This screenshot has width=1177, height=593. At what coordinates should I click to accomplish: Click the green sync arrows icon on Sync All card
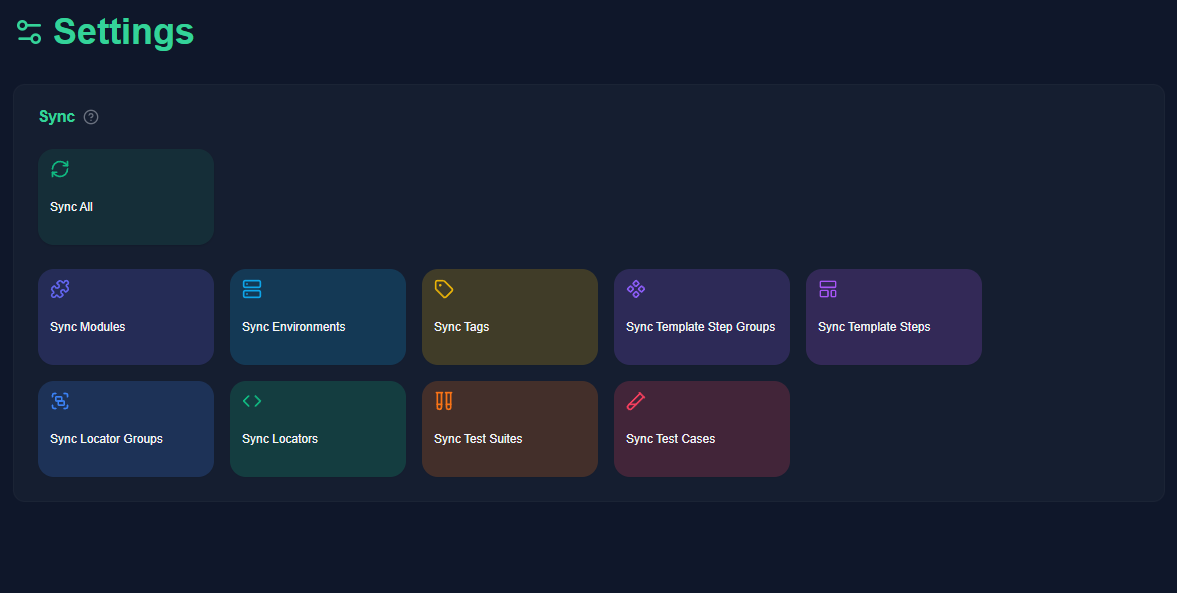click(60, 169)
